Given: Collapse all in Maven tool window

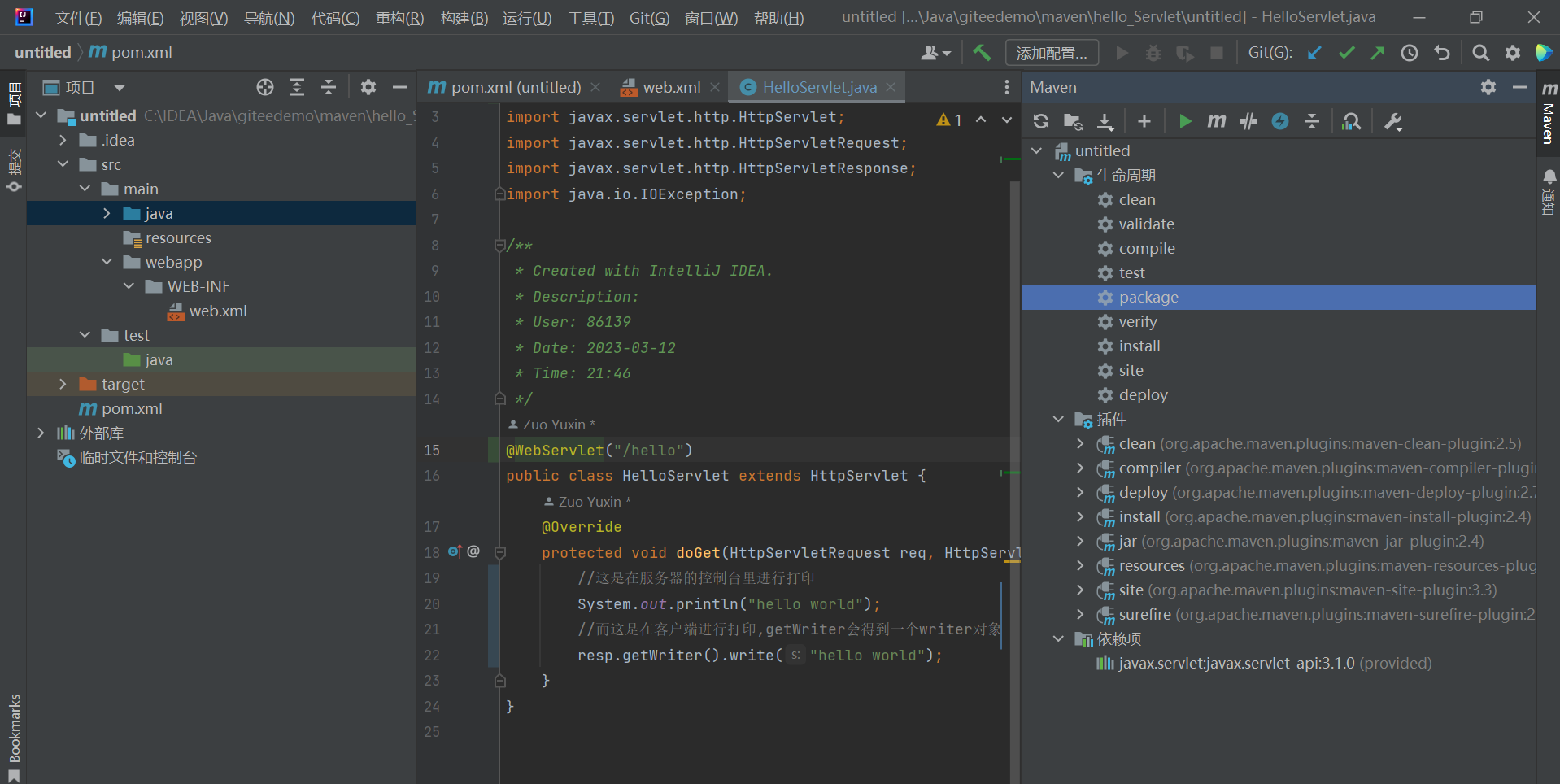Looking at the screenshot, I should [1312, 122].
